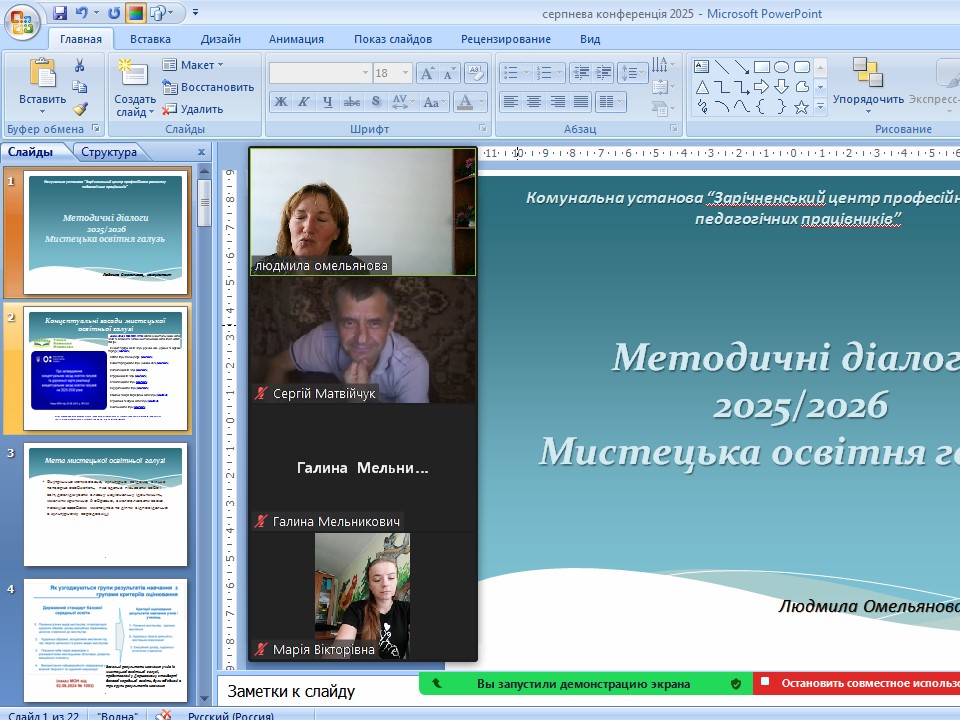Toggle underline formatting Ч
The image size is (960, 720).
[x=328, y=102]
